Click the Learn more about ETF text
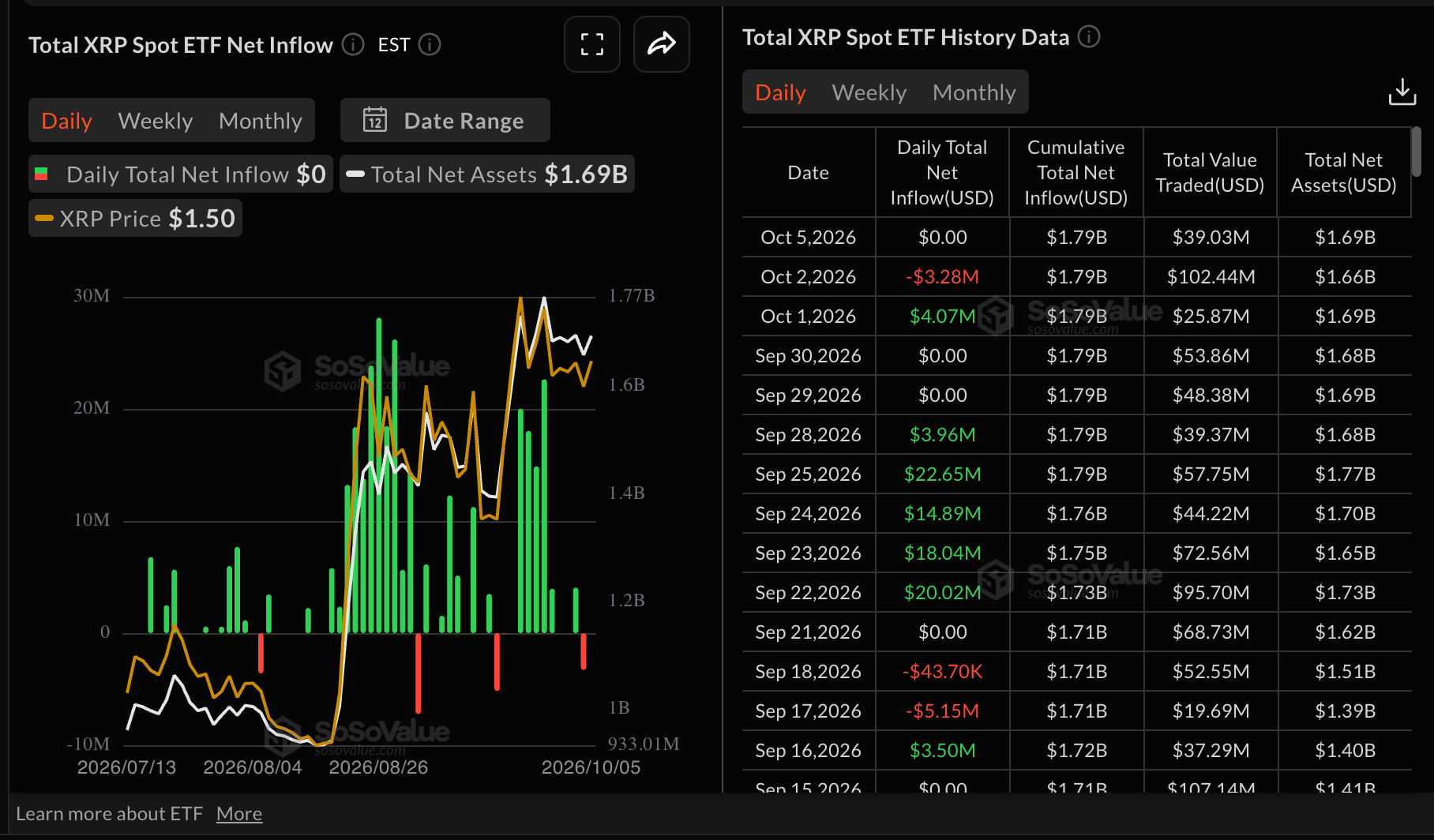This screenshot has width=1434, height=840. coord(109,814)
